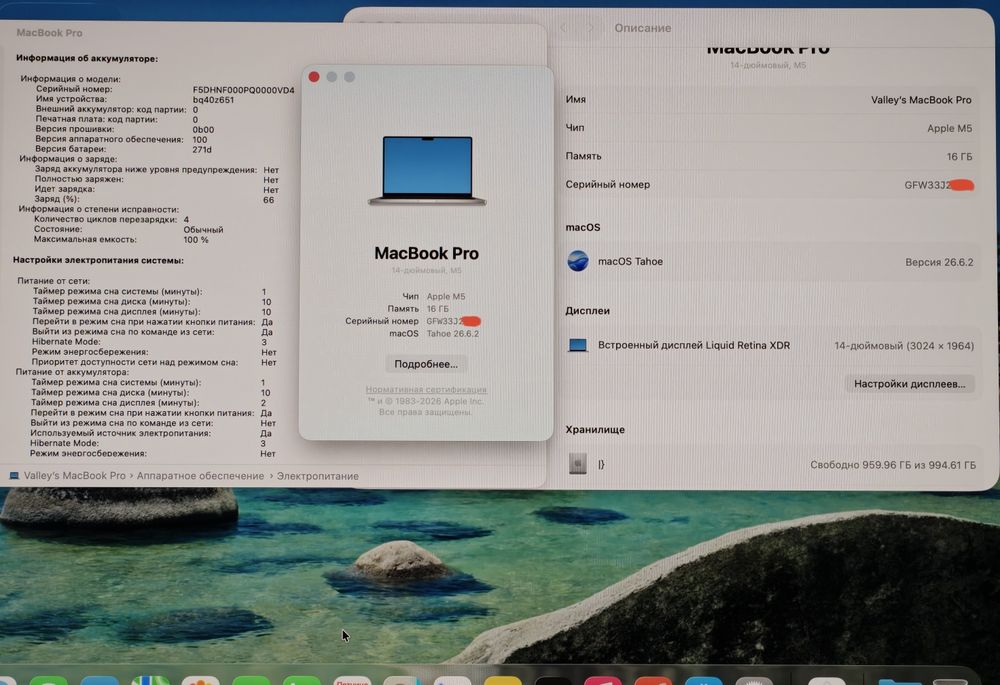Click Питание от аккумулятора label
Screen dimensions: 1000x685
click(72, 372)
